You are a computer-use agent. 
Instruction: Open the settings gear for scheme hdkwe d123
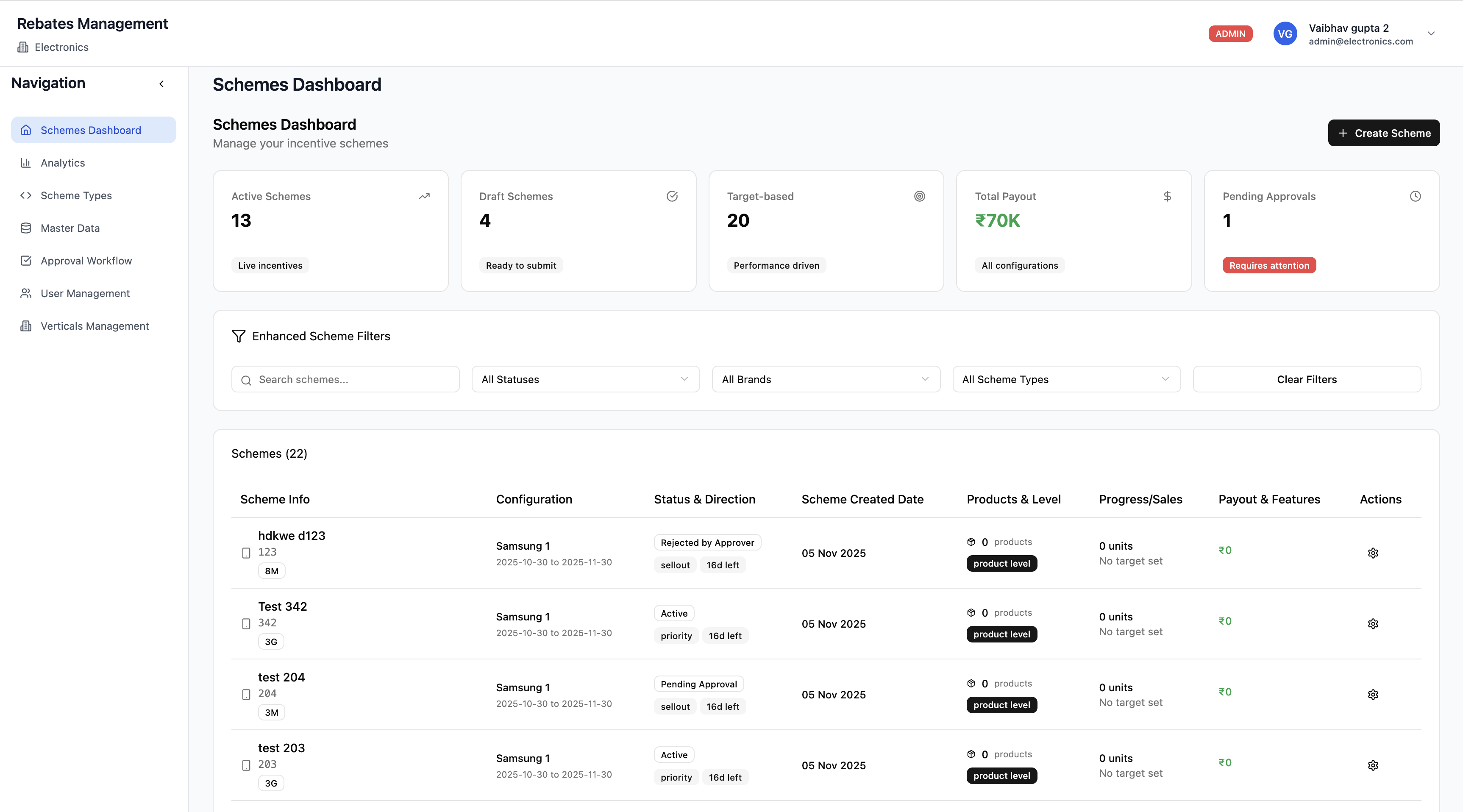1373,553
